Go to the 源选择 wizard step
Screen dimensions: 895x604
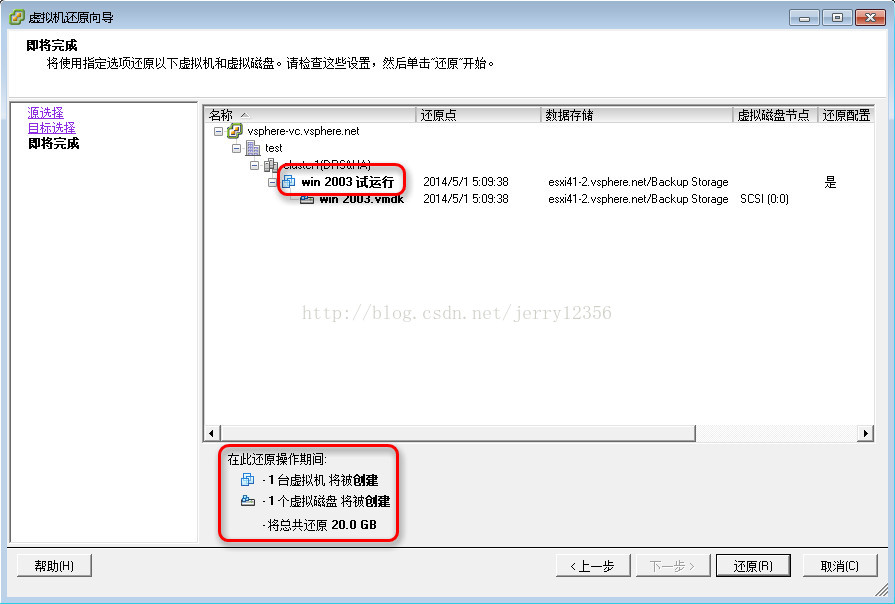click(46, 112)
